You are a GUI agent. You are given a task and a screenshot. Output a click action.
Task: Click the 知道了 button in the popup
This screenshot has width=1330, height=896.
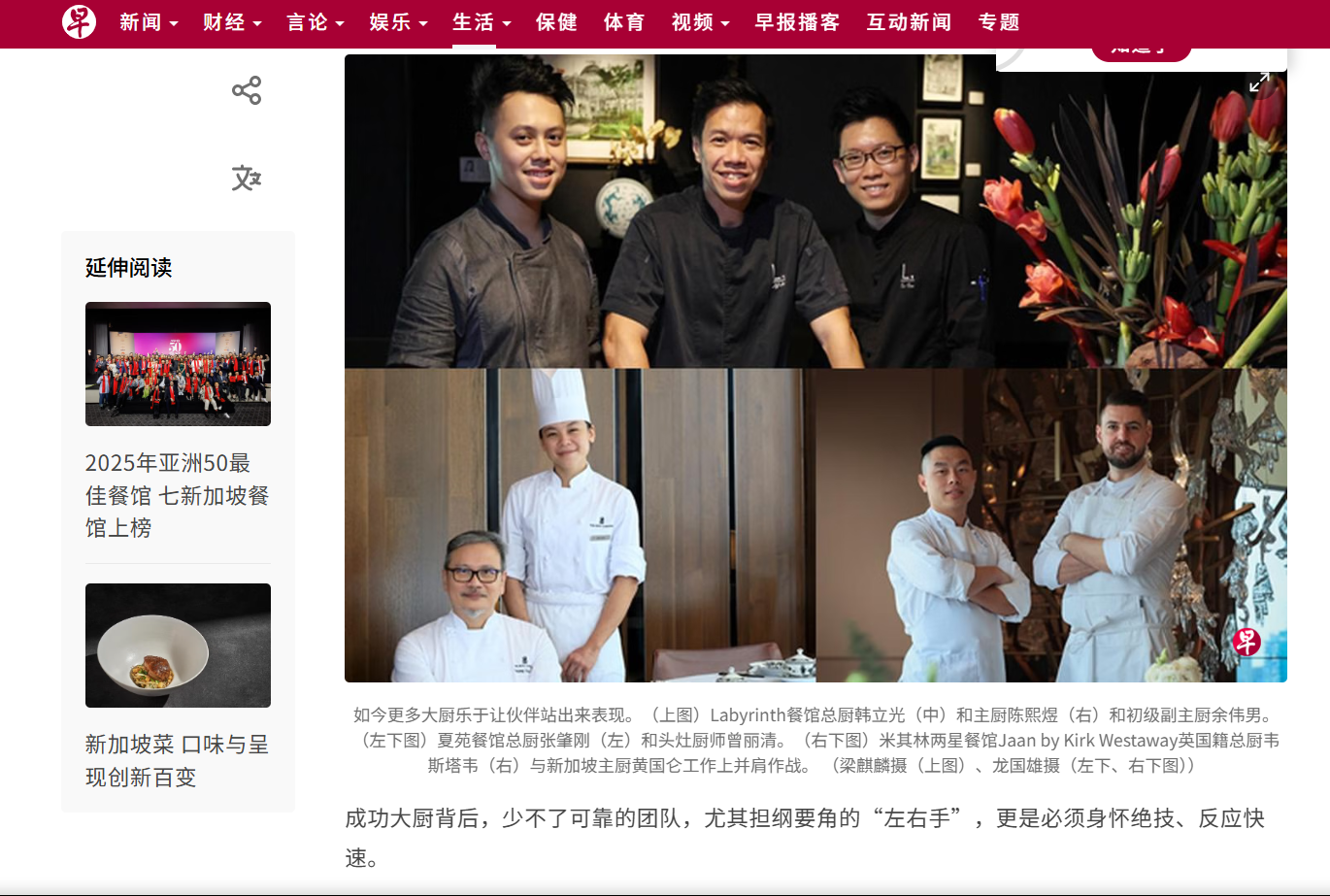tap(1141, 50)
